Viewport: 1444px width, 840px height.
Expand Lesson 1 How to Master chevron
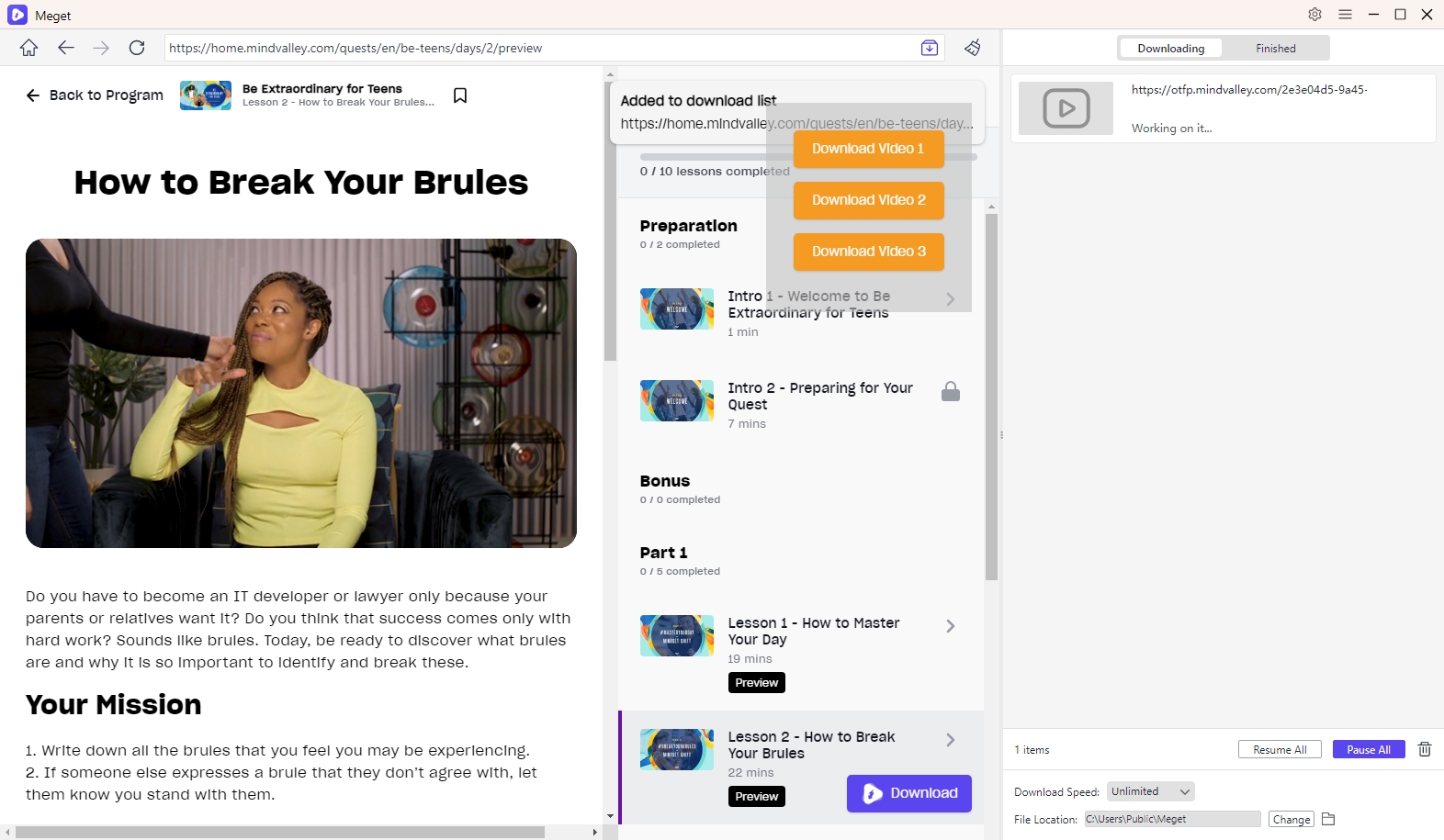point(951,626)
